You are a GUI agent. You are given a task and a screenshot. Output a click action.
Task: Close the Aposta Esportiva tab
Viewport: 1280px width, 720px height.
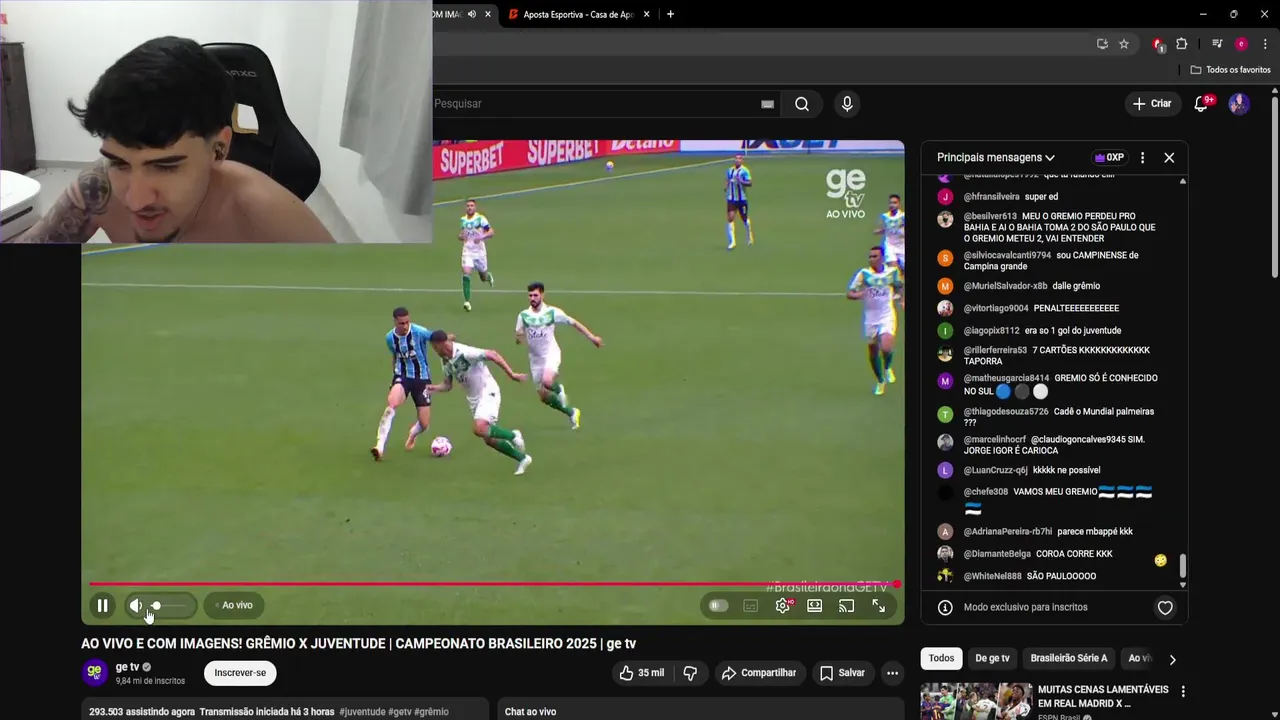pyautogui.click(x=647, y=14)
